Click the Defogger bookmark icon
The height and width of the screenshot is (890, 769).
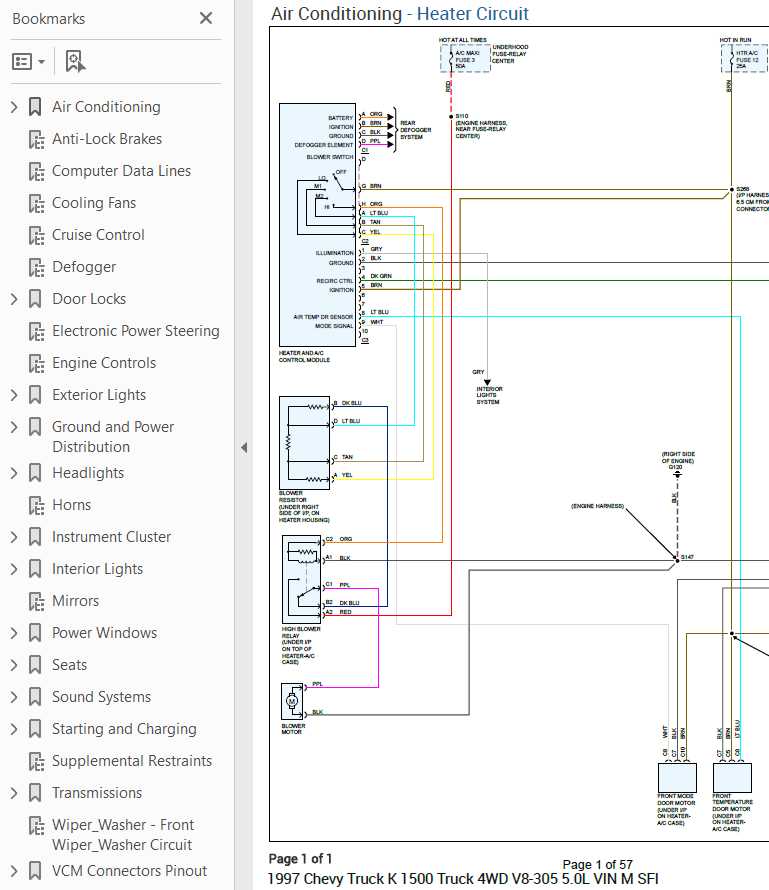[36, 267]
